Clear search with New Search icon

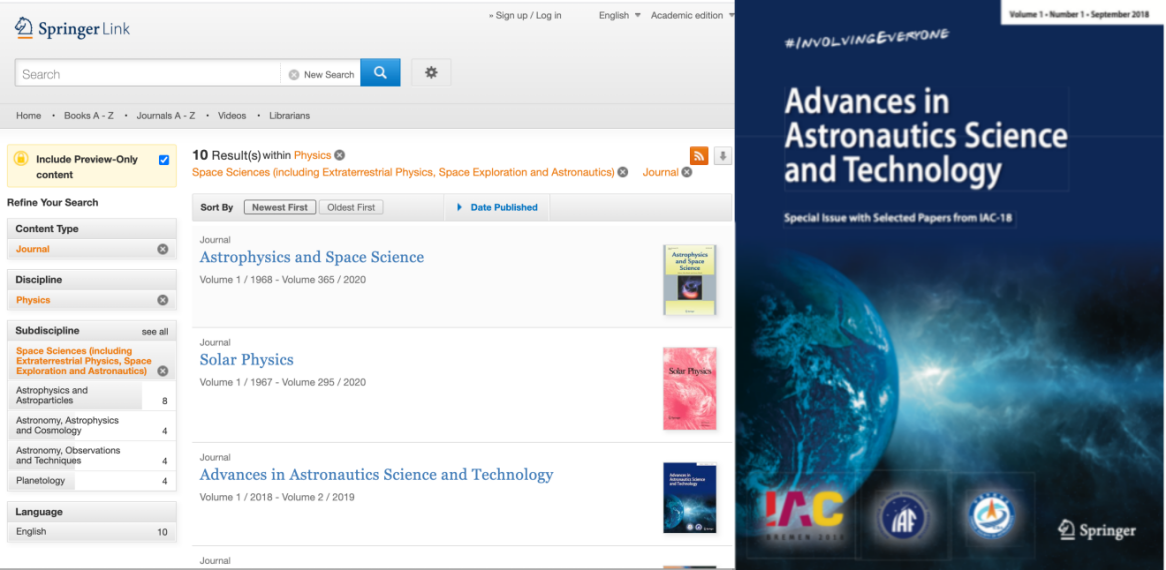pos(294,74)
